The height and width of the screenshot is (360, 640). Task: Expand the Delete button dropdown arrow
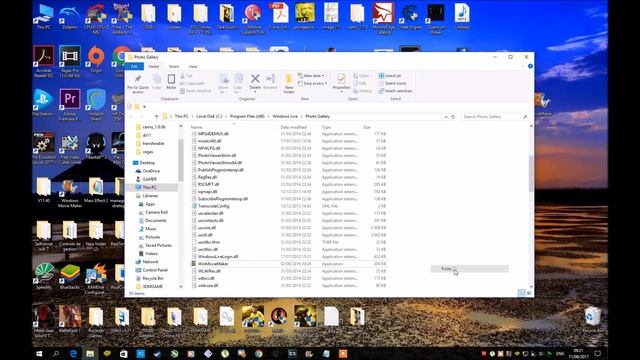pos(255,91)
